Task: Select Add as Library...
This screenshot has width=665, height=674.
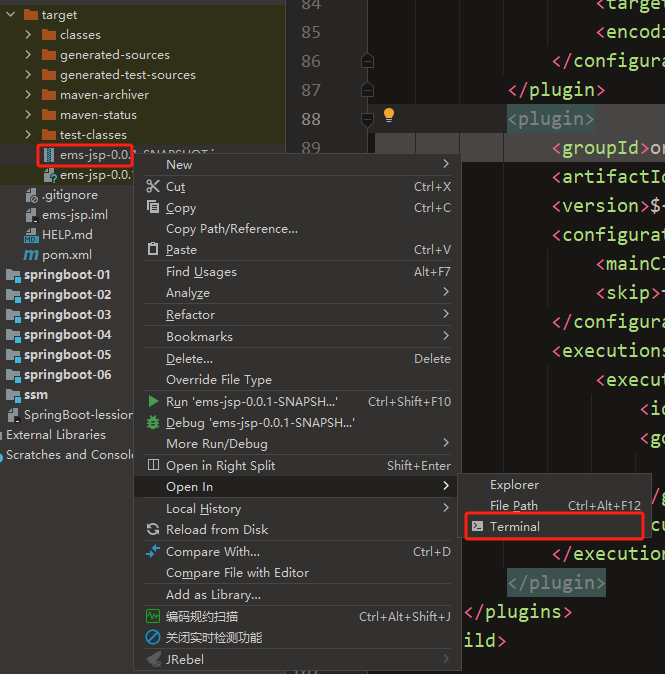Action: tap(297, 594)
